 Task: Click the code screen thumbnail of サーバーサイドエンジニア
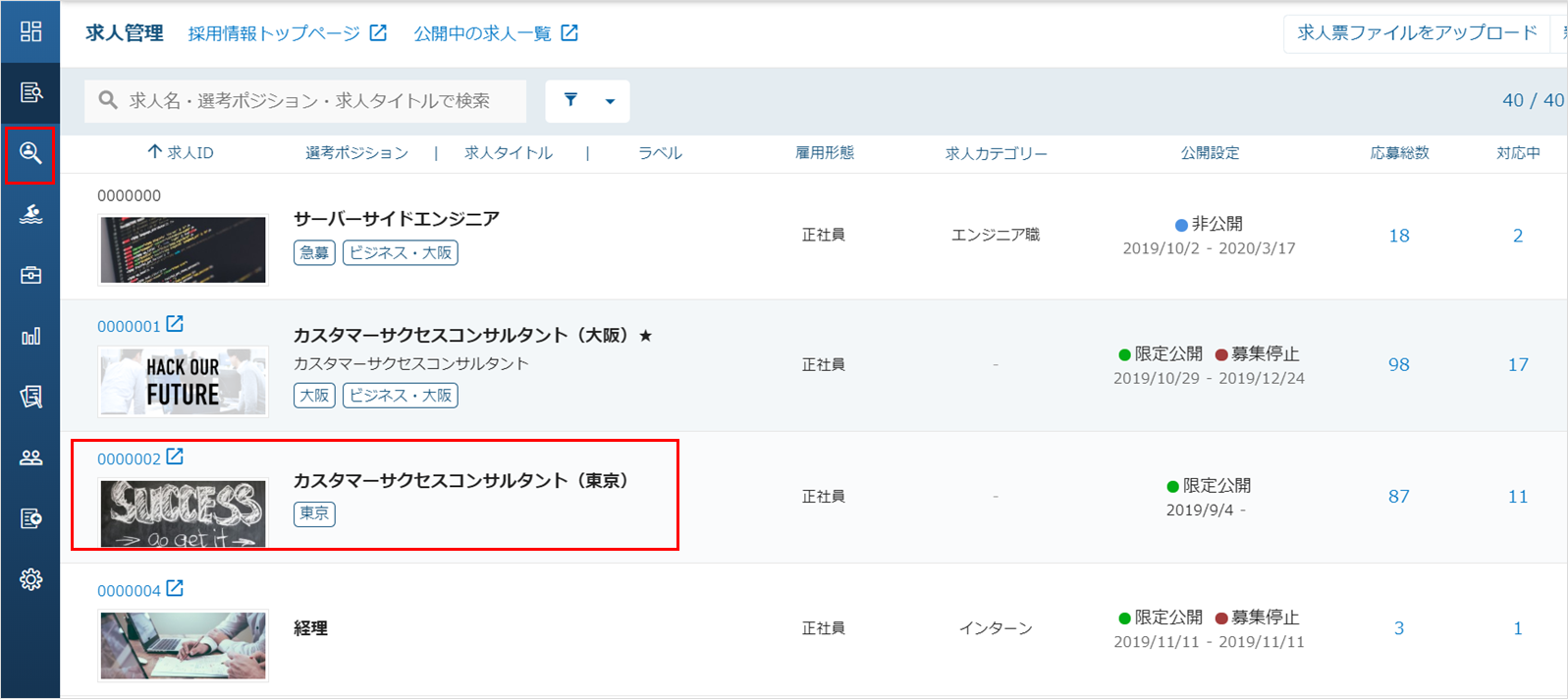click(183, 249)
